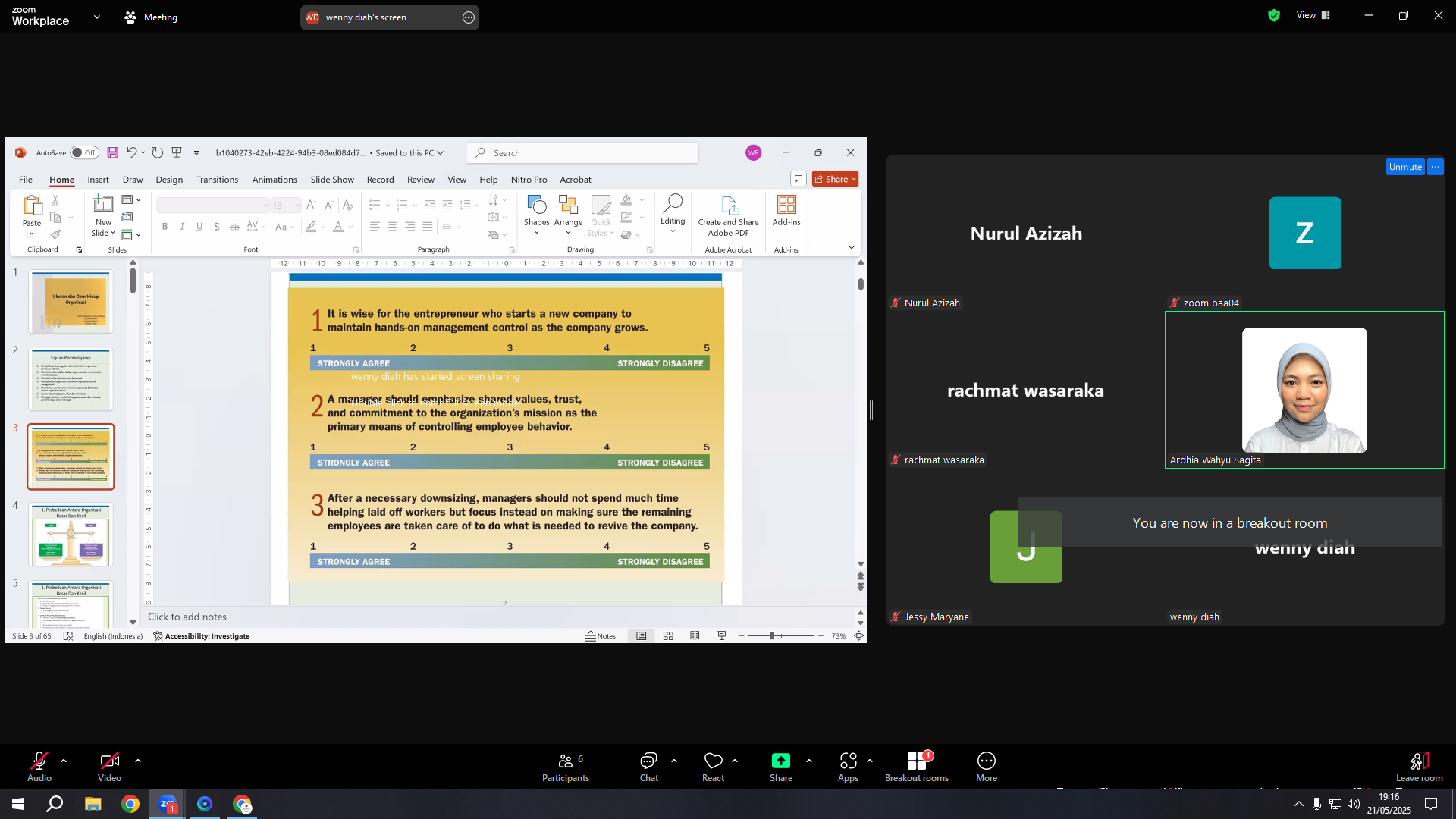Image resolution: width=1456 pixels, height=819 pixels.
Task: Toggle text Strikethrough
Action: pyautogui.click(x=234, y=227)
